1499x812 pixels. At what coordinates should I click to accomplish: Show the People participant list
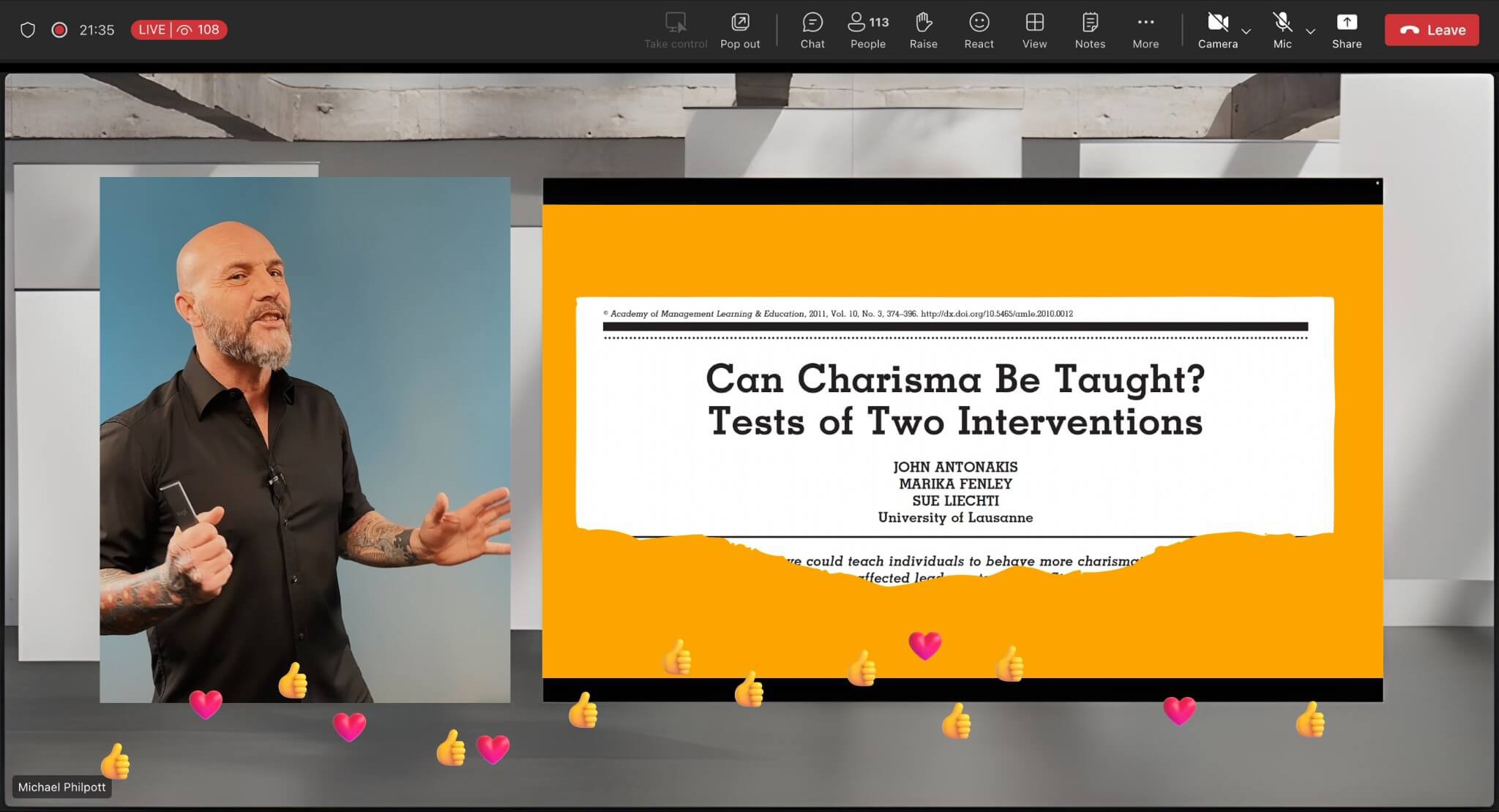click(x=867, y=30)
